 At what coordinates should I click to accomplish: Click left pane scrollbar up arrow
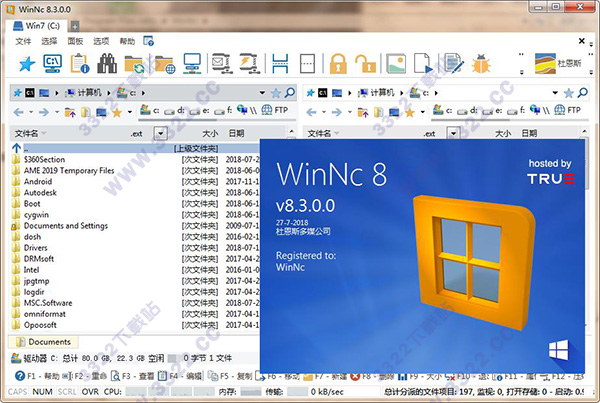click(291, 132)
